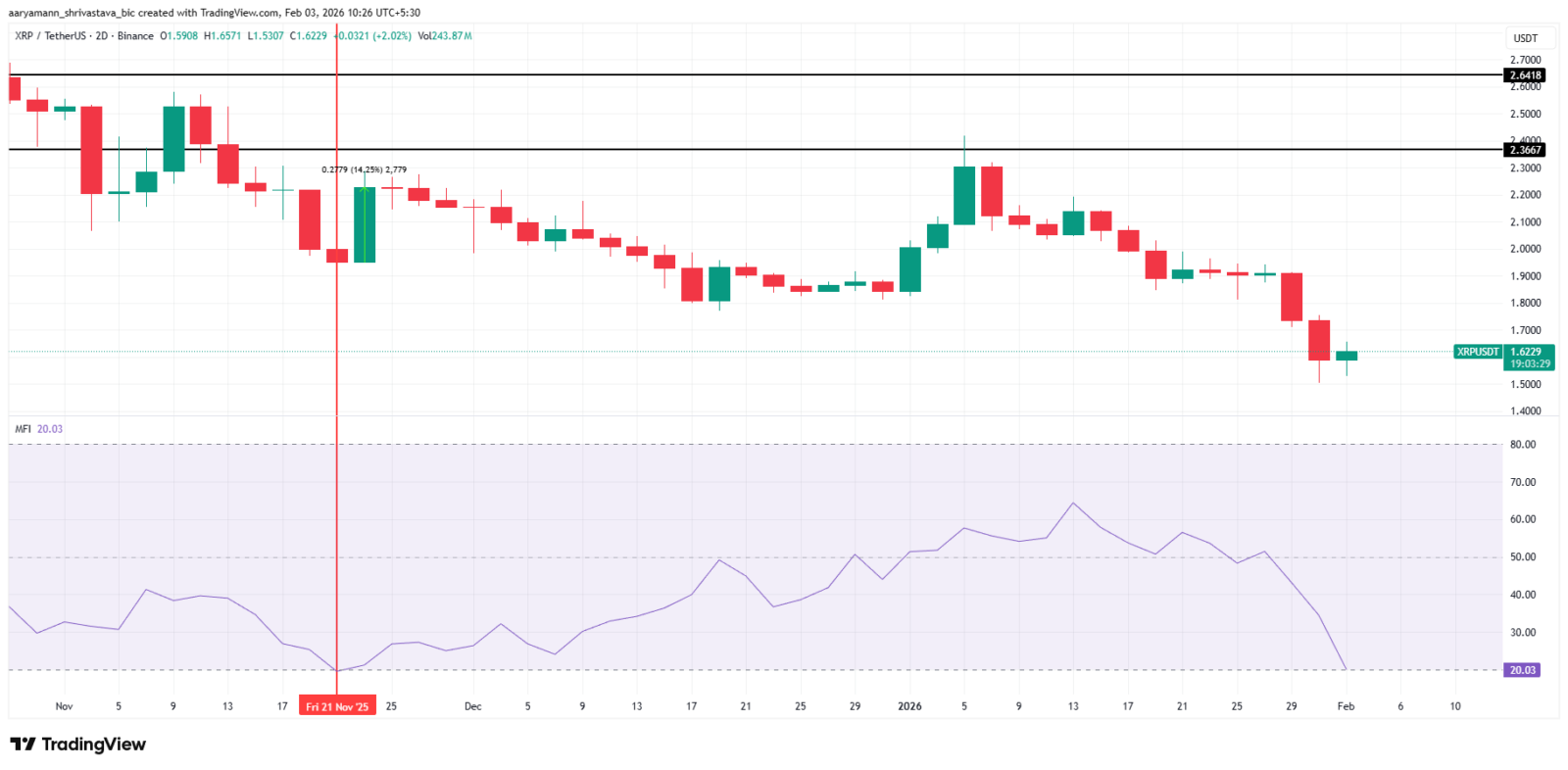The height and width of the screenshot is (770, 1568).
Task: Click the MFI indicator label
Action: [x=23, y=429]
